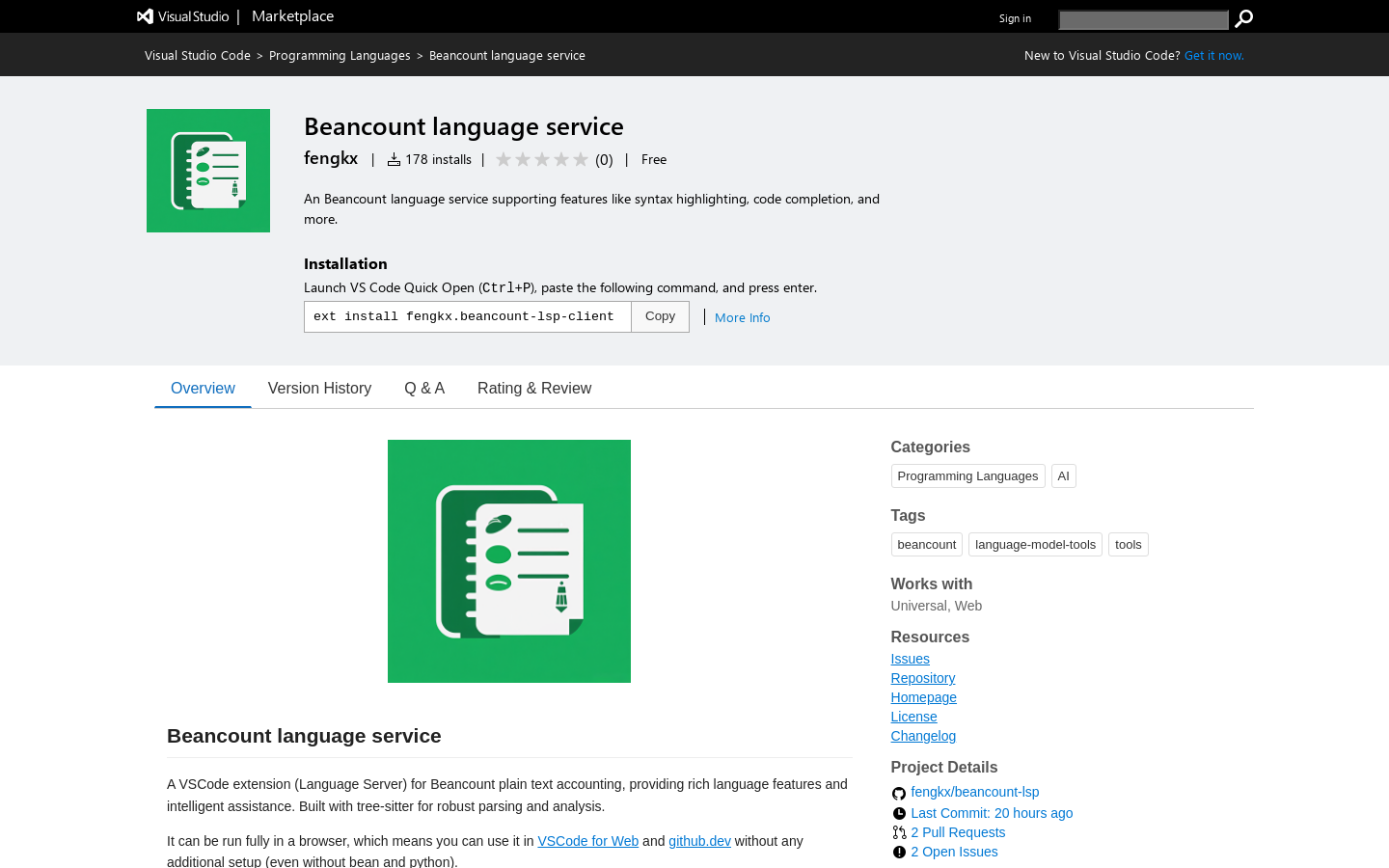Open the Repository resource link
This screenshot has height=868, width=1389.
pos(923,678)
